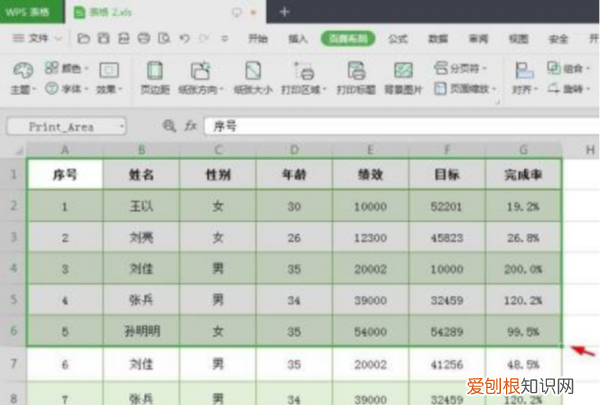The height and width of the screenshot is (405, 600).
Task: Expand the Name Box dropdown arrow
Action: pyautogui.click(x=122, y=126)
